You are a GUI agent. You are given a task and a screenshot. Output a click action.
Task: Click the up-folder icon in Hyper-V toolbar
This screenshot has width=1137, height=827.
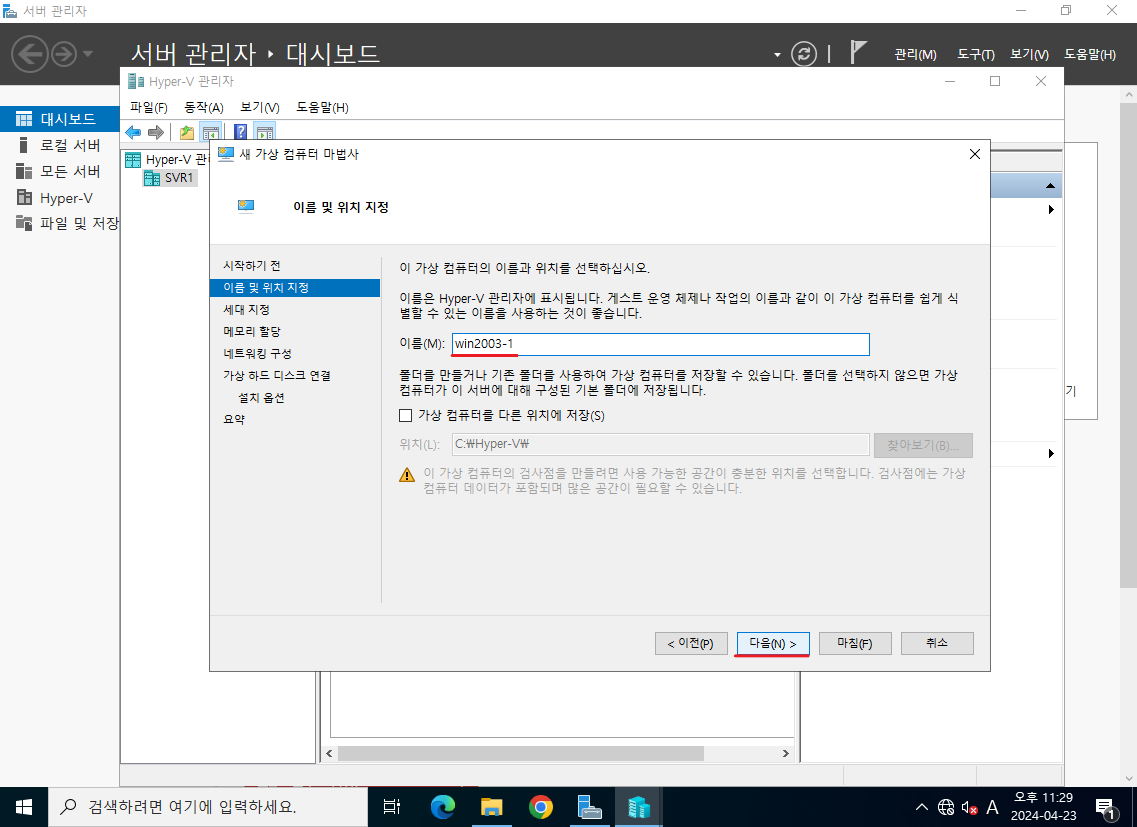pos(187,132)
